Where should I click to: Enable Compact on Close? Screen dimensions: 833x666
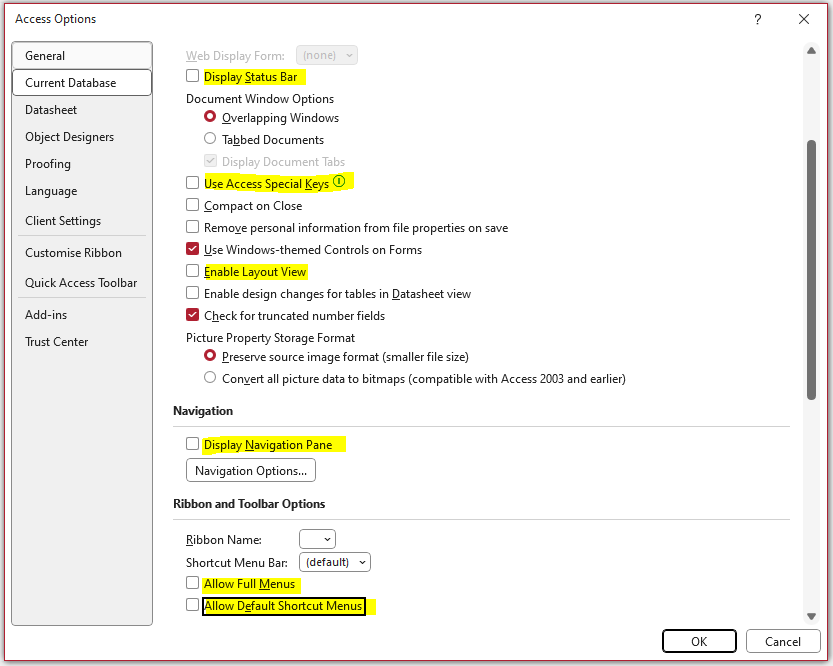pos(192,205)
